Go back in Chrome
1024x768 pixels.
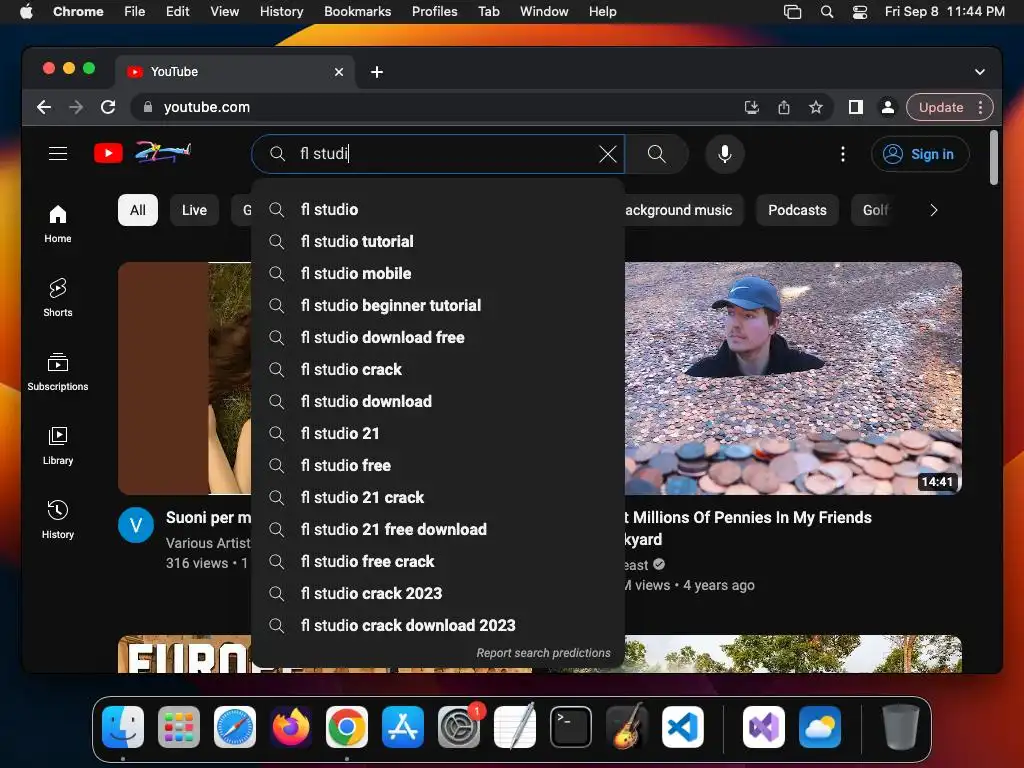tap(44, 107)
